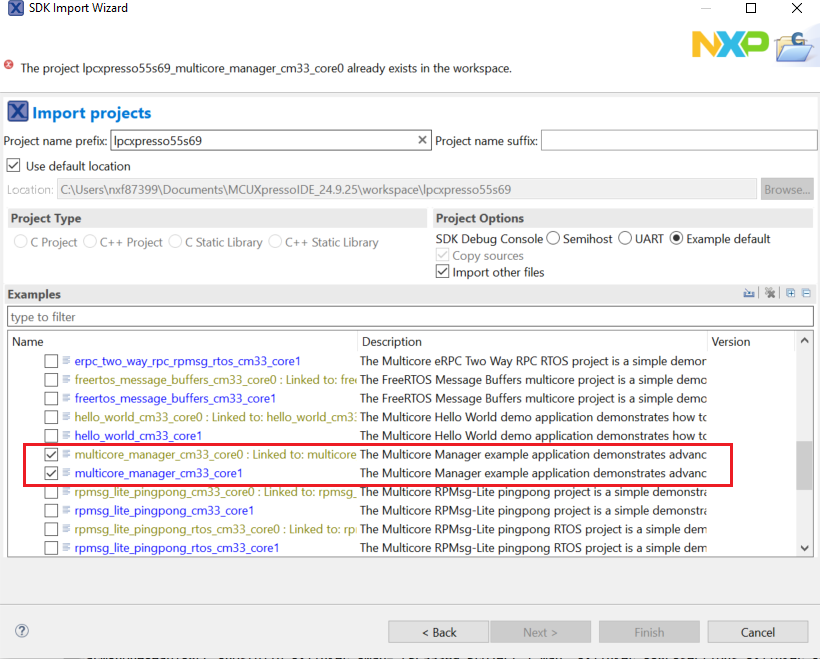Click the clear selection X icon in Examples
The image size is (820, 659).
click(770, 293)
